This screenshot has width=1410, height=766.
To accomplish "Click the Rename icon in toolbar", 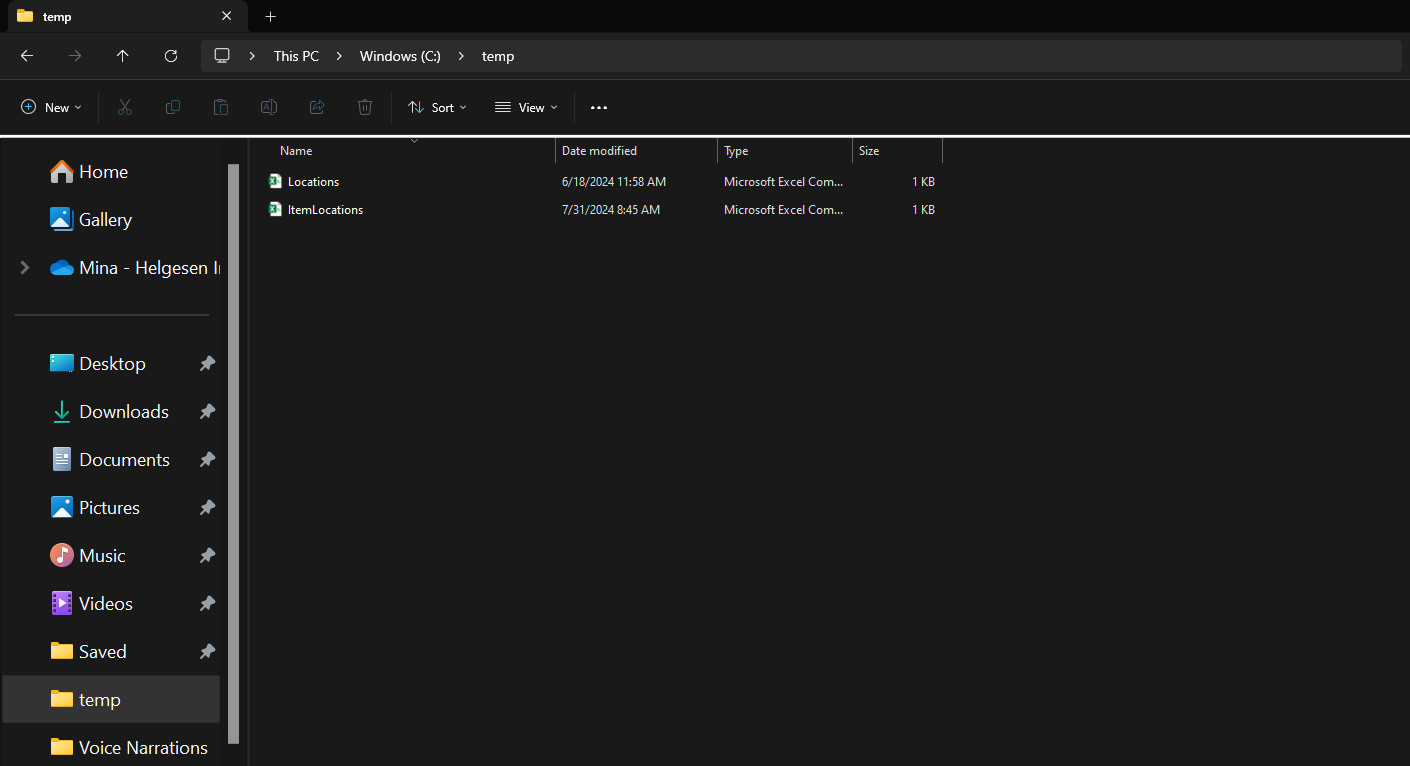I will click(x=269, y=107).
